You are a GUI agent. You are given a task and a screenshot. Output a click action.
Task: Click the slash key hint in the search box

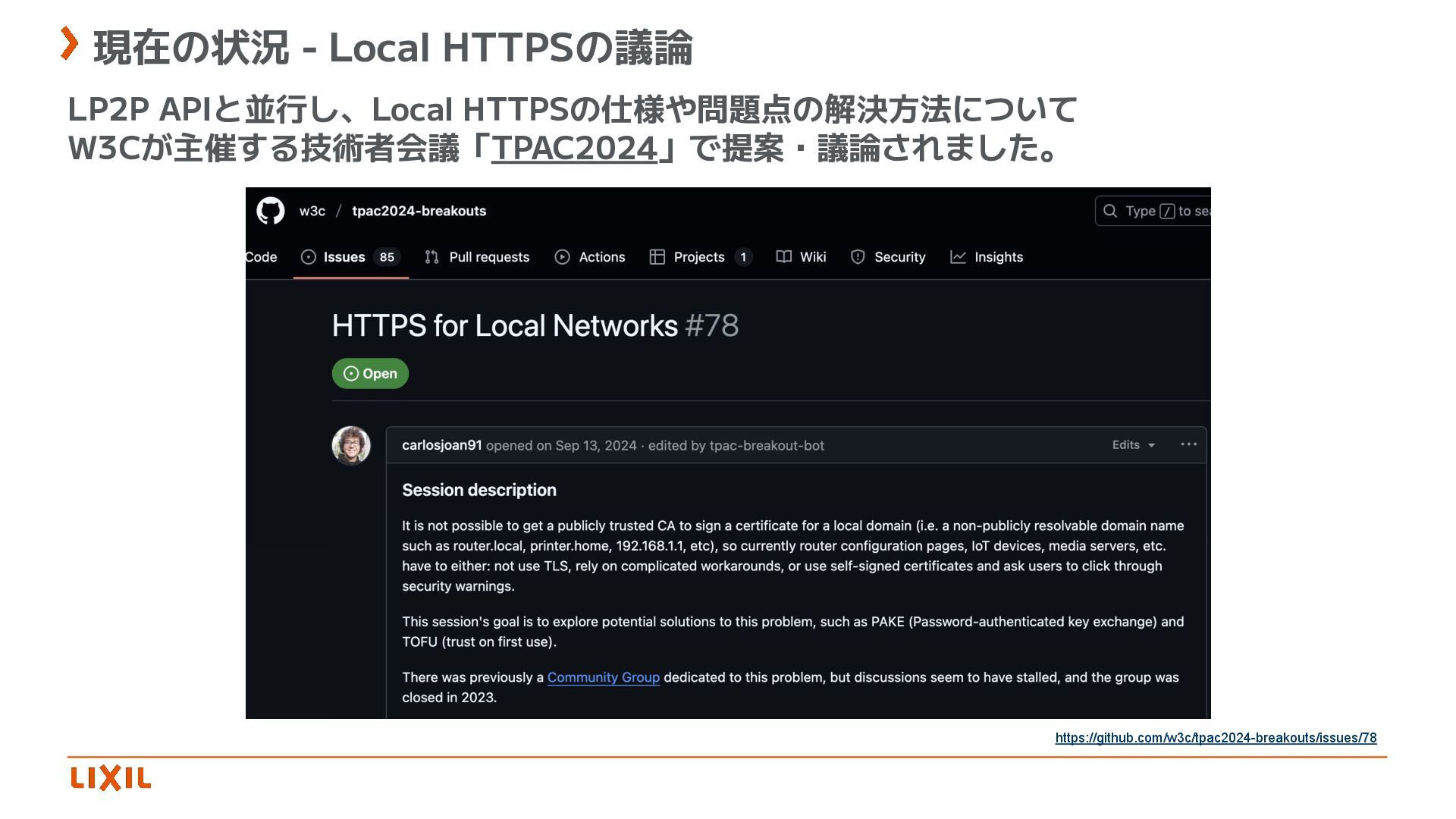coord(1167,211)
